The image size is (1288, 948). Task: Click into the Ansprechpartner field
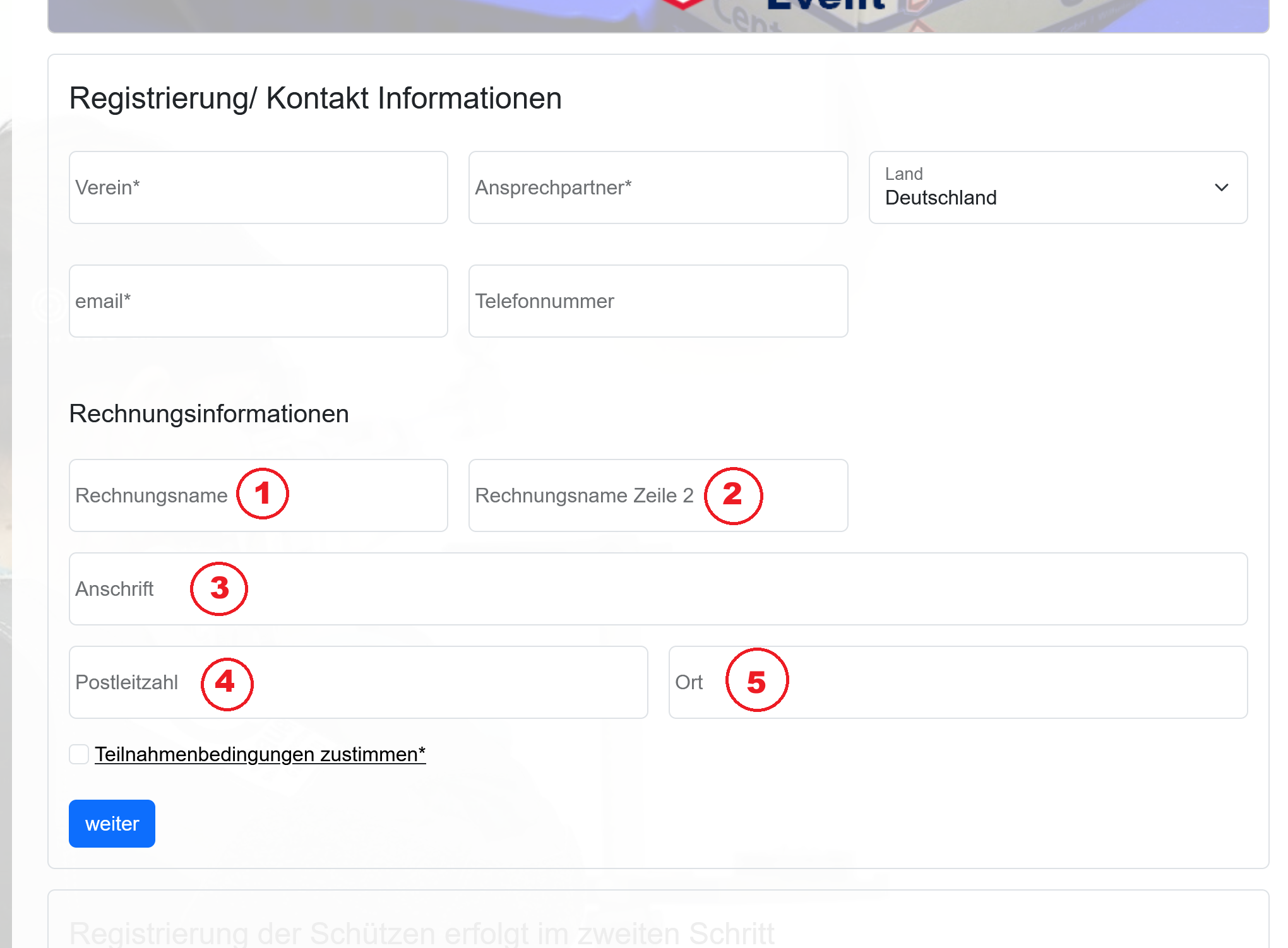(658, 187)
